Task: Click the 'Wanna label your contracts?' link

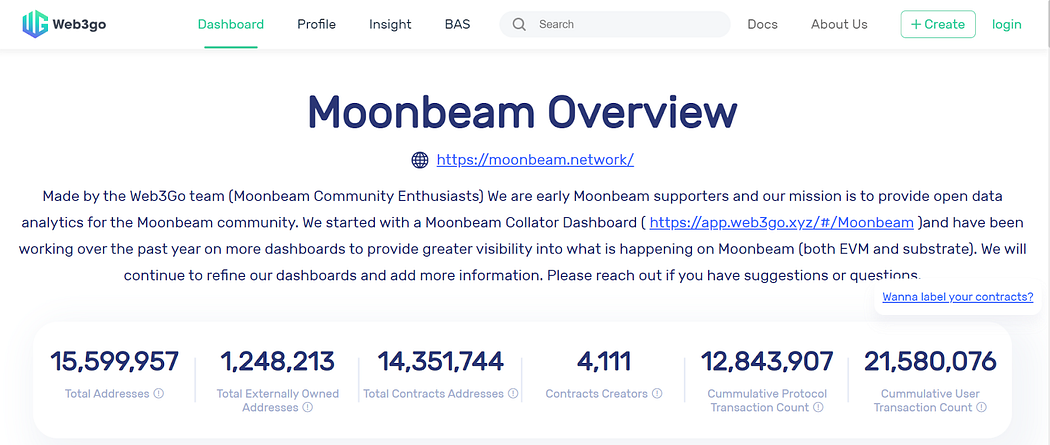Action: (x=957, y=297)
